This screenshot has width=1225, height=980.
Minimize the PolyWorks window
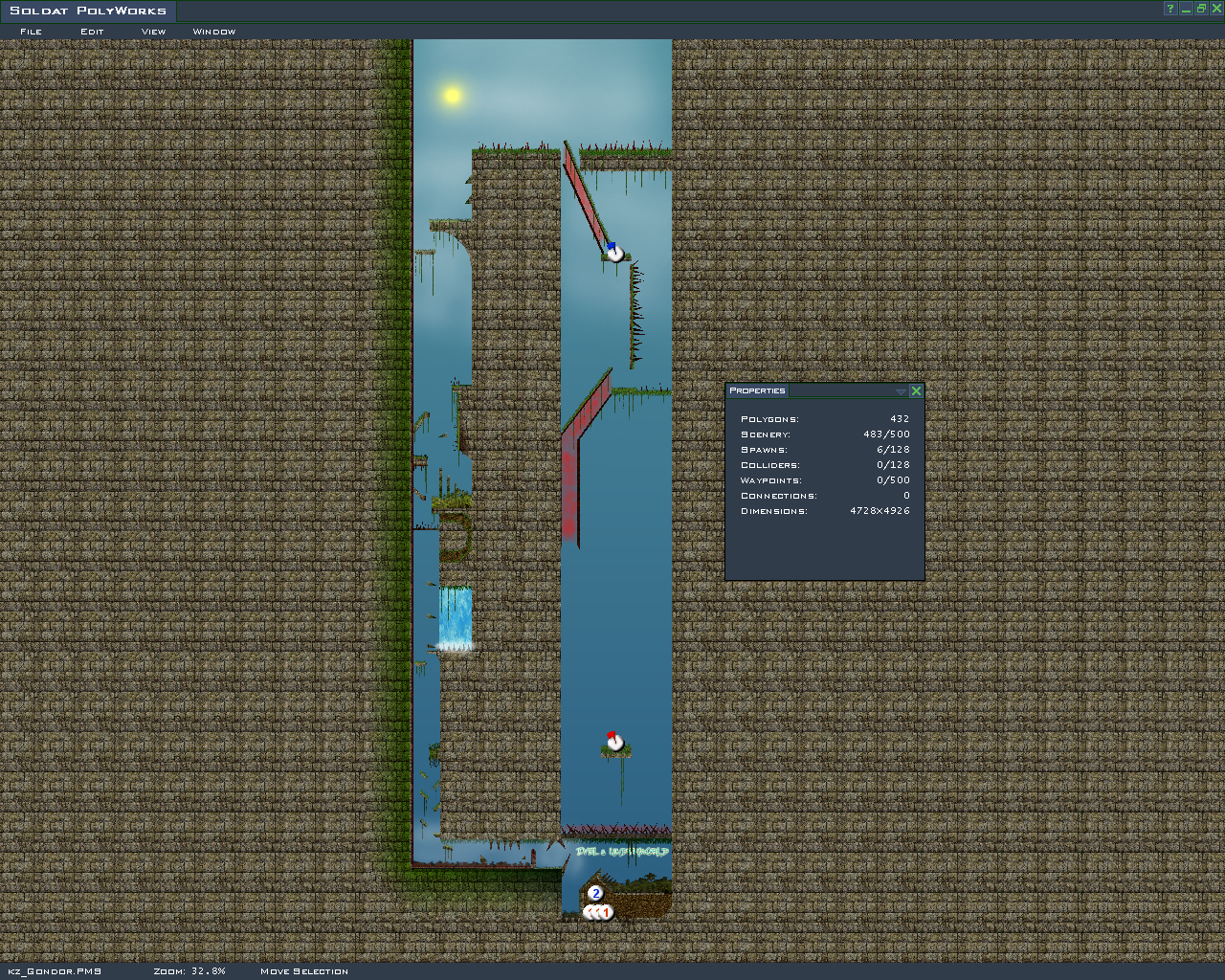pyautogui.click(x=1186, y=9)
